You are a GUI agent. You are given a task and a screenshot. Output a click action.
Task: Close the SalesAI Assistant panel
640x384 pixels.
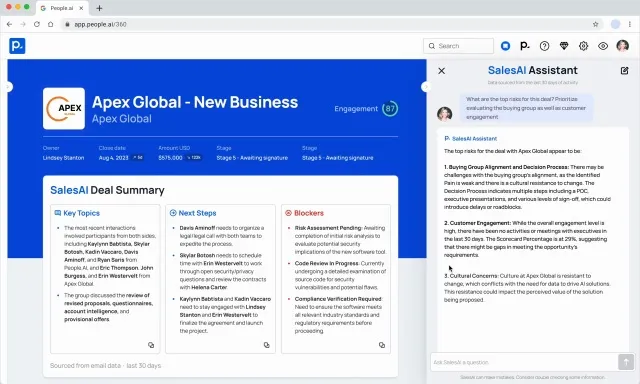pos(442,71)
